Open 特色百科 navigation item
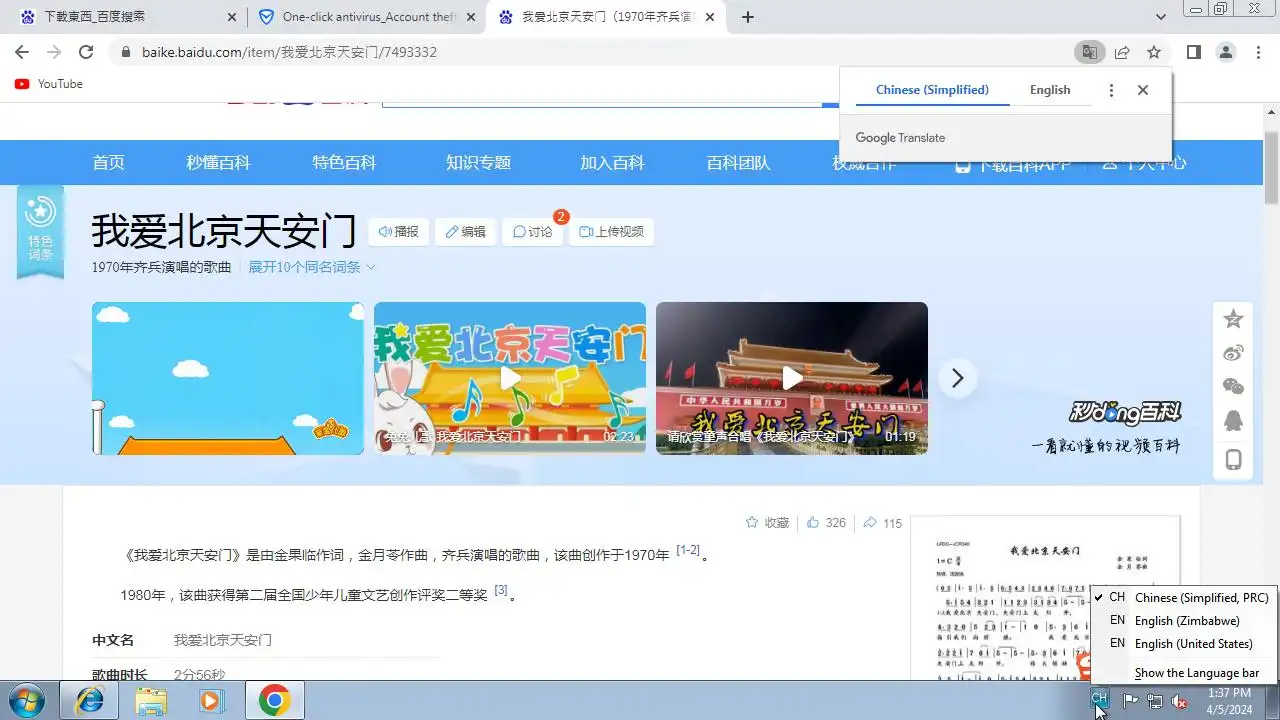1280x720 pixels. pyautogui.click(x=344, y=163)
